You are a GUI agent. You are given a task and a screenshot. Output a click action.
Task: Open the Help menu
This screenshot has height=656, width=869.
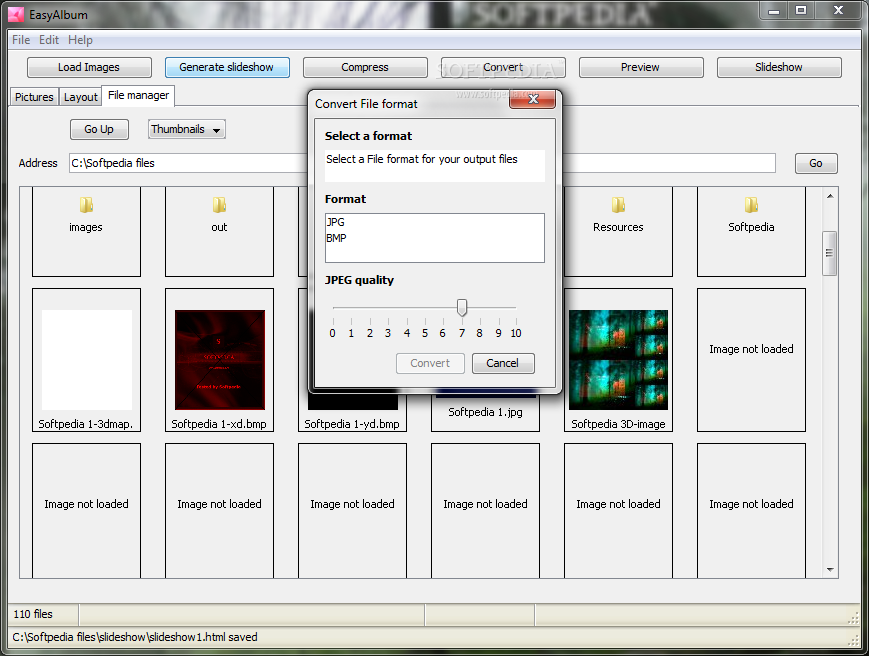point(80,40)
